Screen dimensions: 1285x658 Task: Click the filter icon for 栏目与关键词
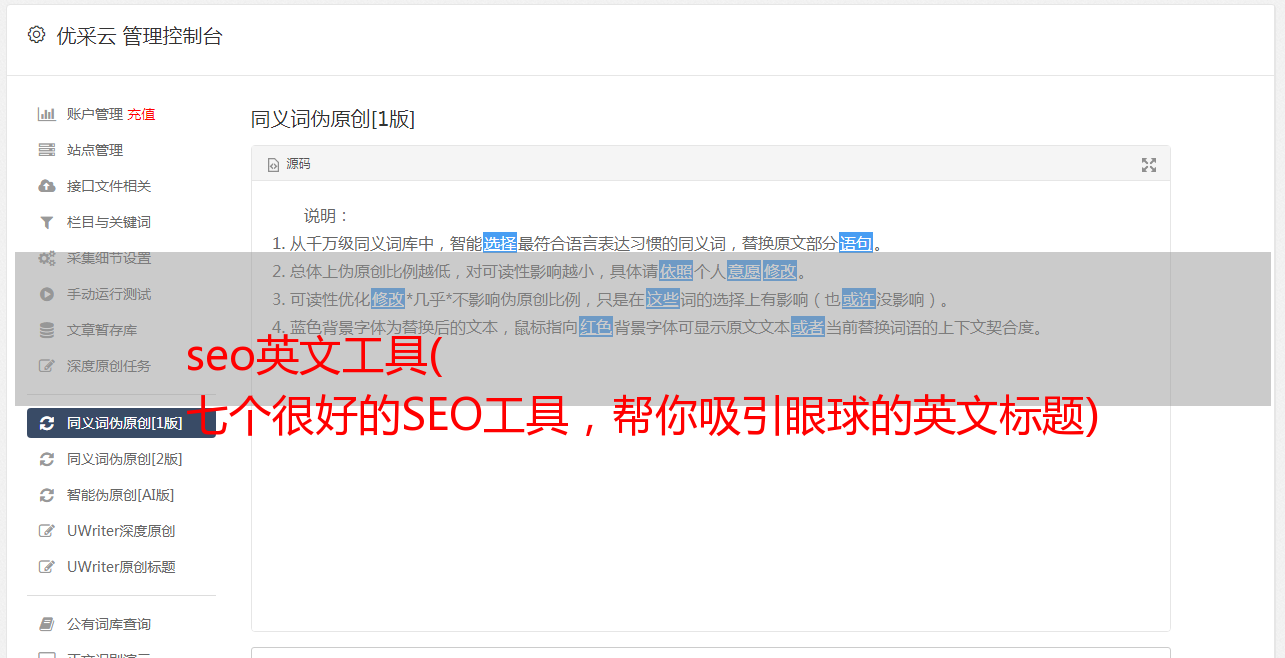(46, 222)
